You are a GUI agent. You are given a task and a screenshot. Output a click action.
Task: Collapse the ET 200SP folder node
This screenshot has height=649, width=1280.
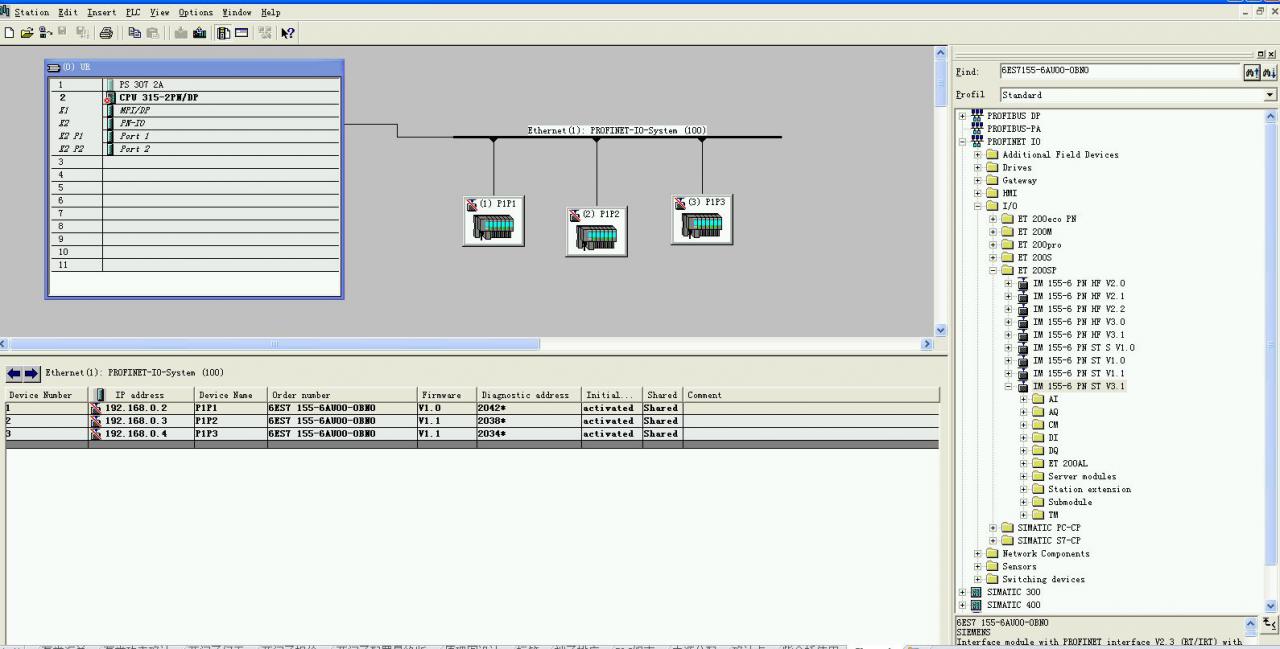pyautogui.click(x=993, y=271)
